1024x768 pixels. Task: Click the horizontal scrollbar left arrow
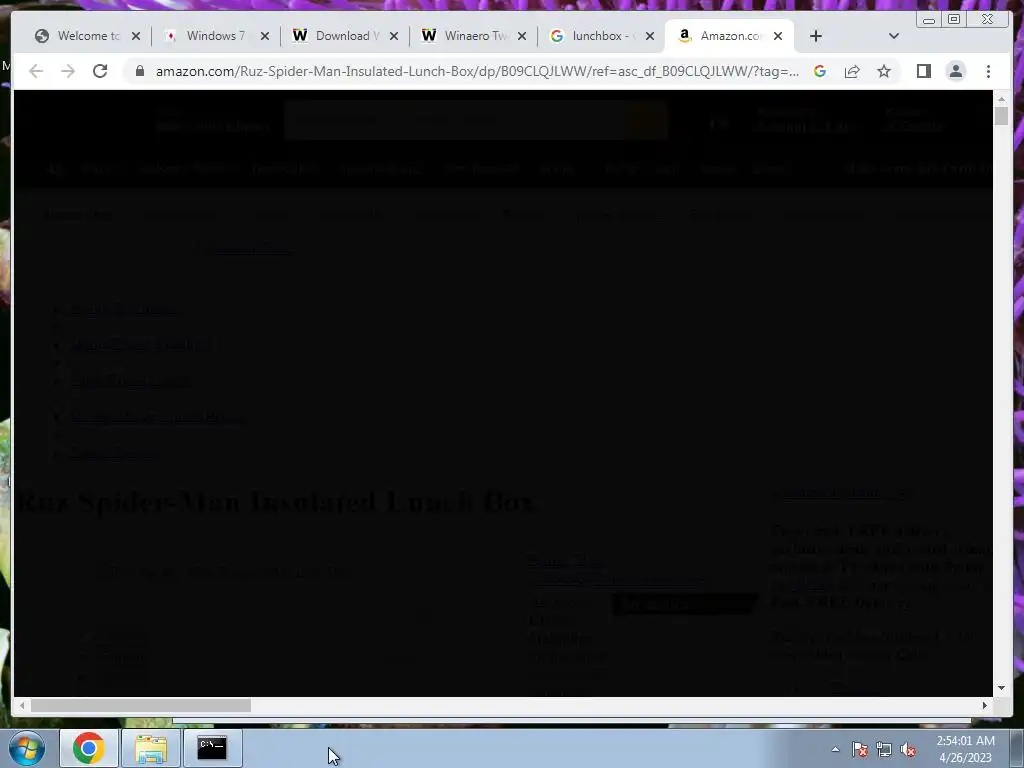pyautogui.click(x=22, y=705)
